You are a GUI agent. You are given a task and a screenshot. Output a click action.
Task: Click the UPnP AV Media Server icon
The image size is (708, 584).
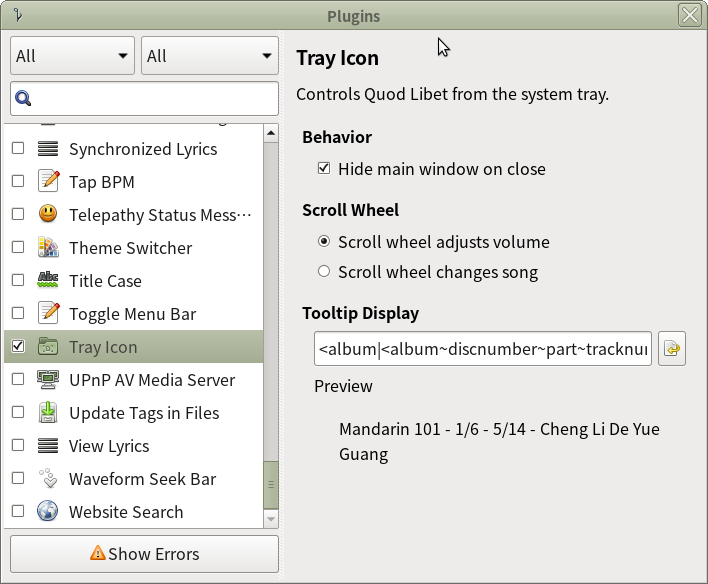coord(48,380)
